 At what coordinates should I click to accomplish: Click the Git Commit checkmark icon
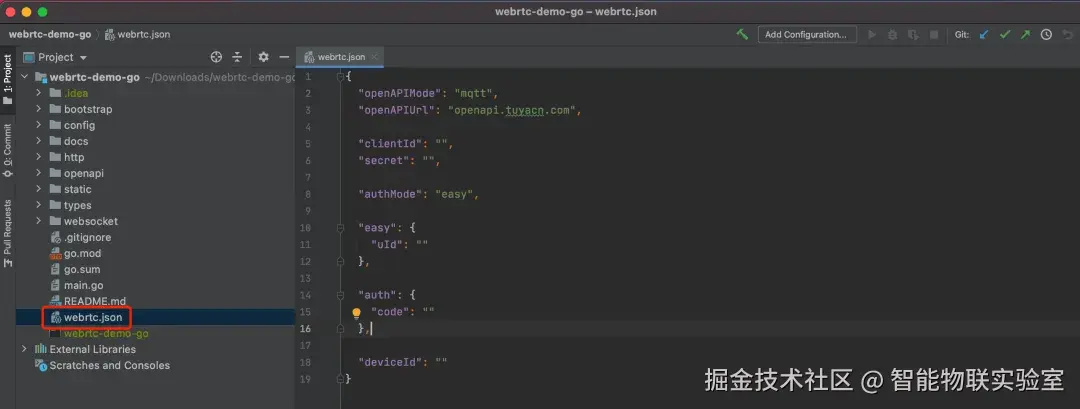pyautogui.click(x=1005, y=34)
